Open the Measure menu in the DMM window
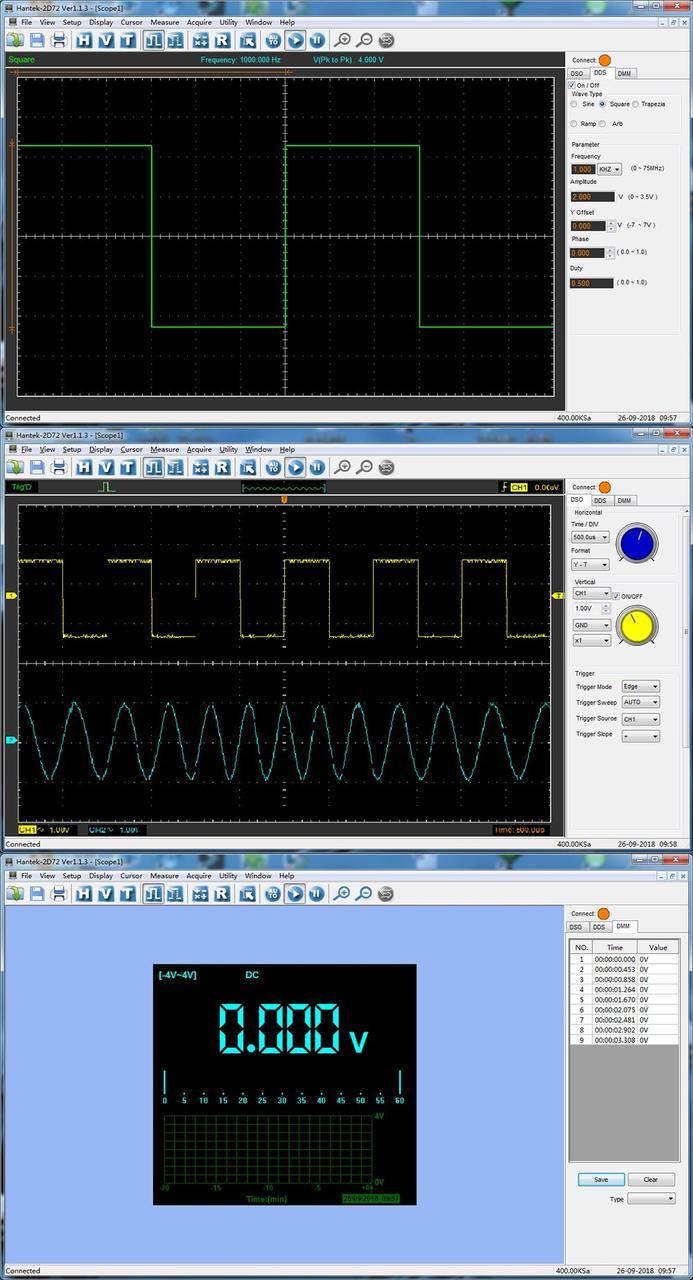The width and height of the screenshot is (693, 1280). click(x=165, y=876)
